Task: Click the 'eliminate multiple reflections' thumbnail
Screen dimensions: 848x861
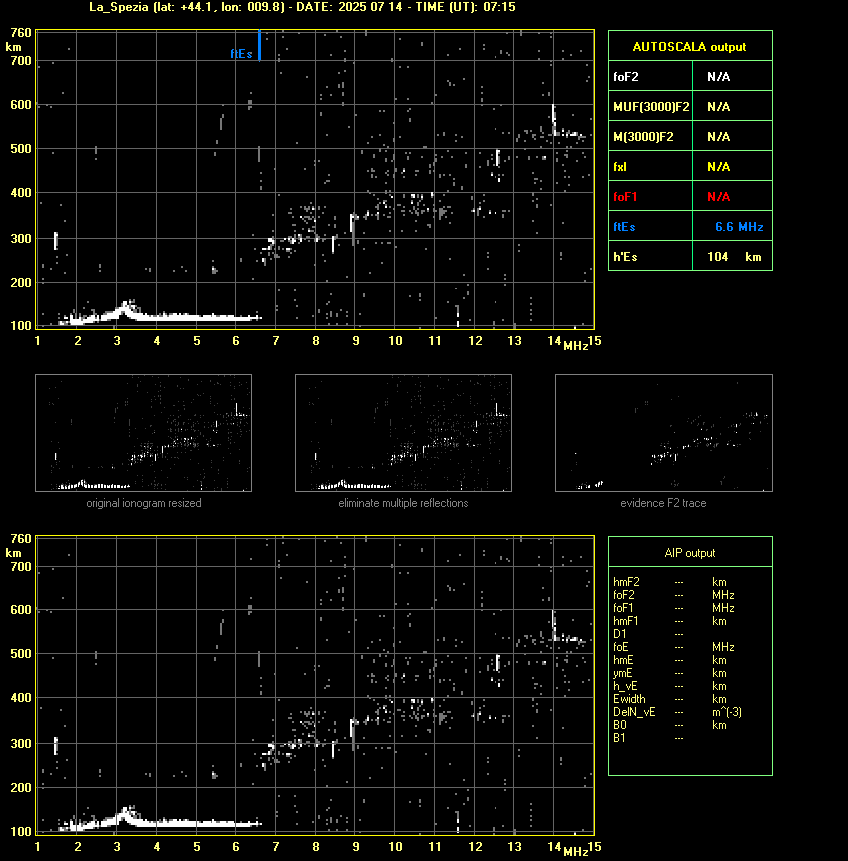Action: point(403,433)
